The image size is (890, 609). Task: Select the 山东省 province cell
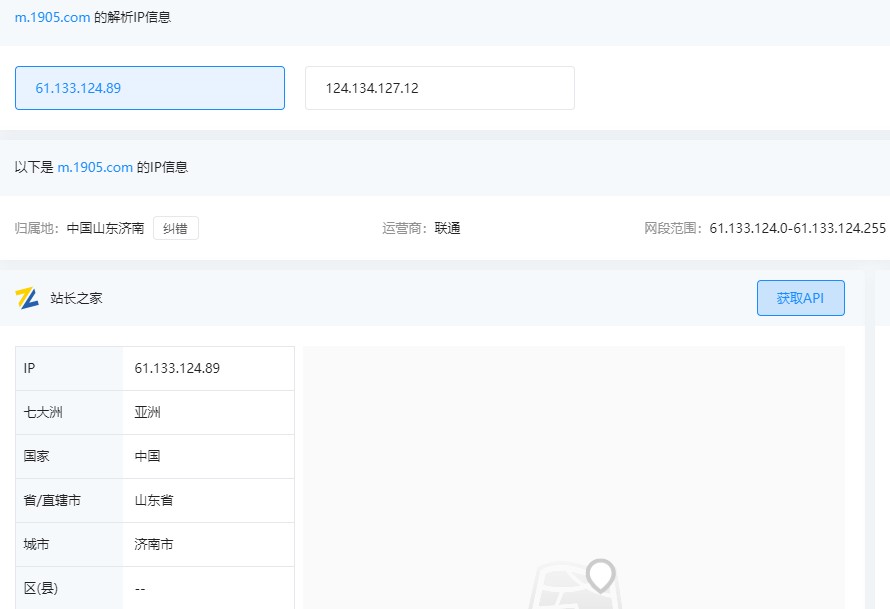154,501
